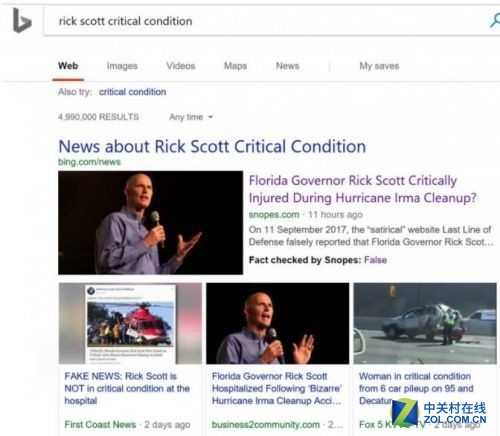Open Snopes article on Rick Scott Critically Injured
Screen dimensions: 500x436
(x=363, y=189)
